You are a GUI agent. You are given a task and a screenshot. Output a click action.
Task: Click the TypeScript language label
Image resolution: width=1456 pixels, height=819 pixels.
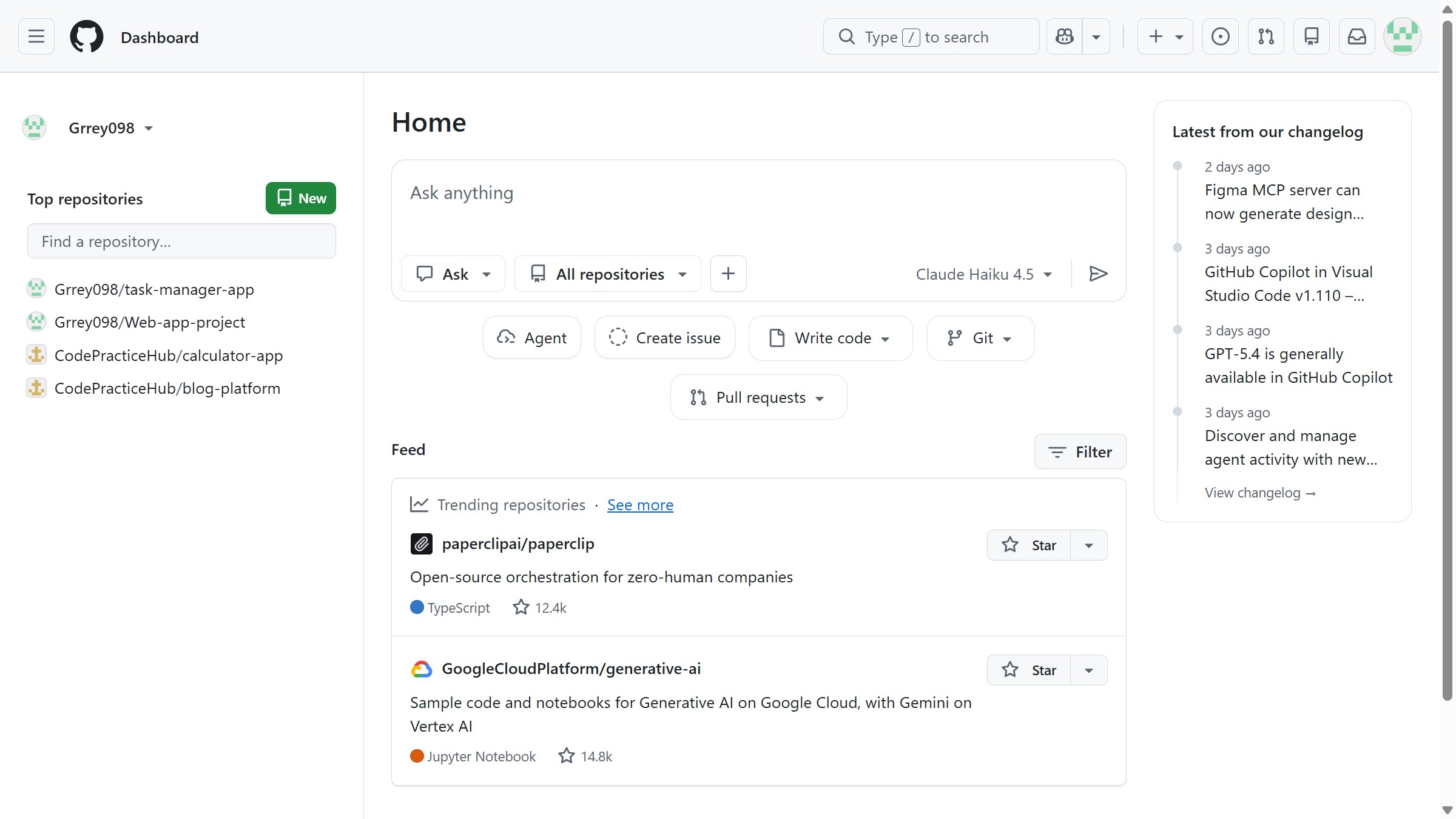450,608
